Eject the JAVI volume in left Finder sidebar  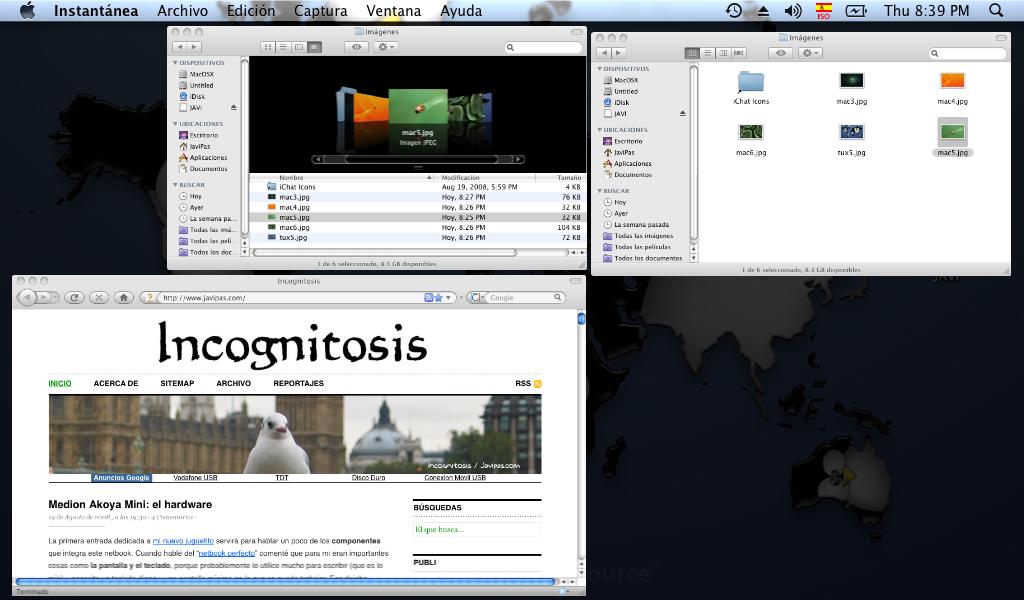tap(233, 108)
